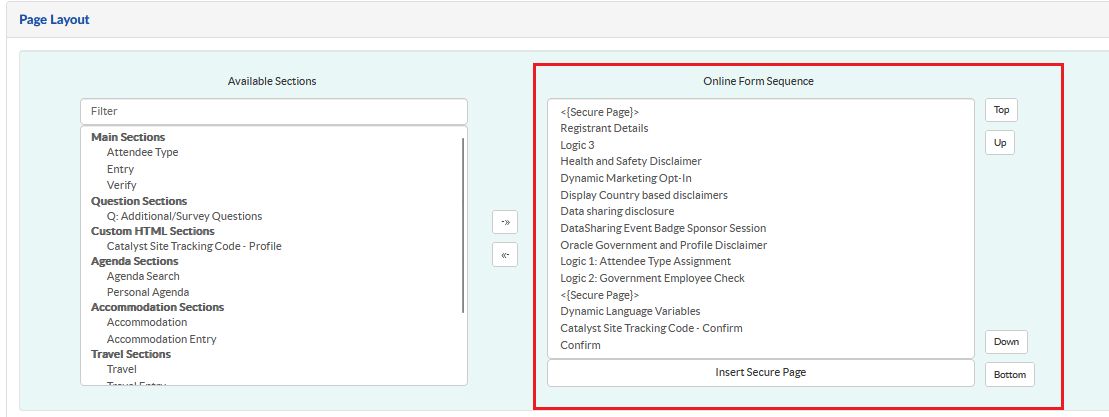Select Logic 3 in sequence

point(577,145)
